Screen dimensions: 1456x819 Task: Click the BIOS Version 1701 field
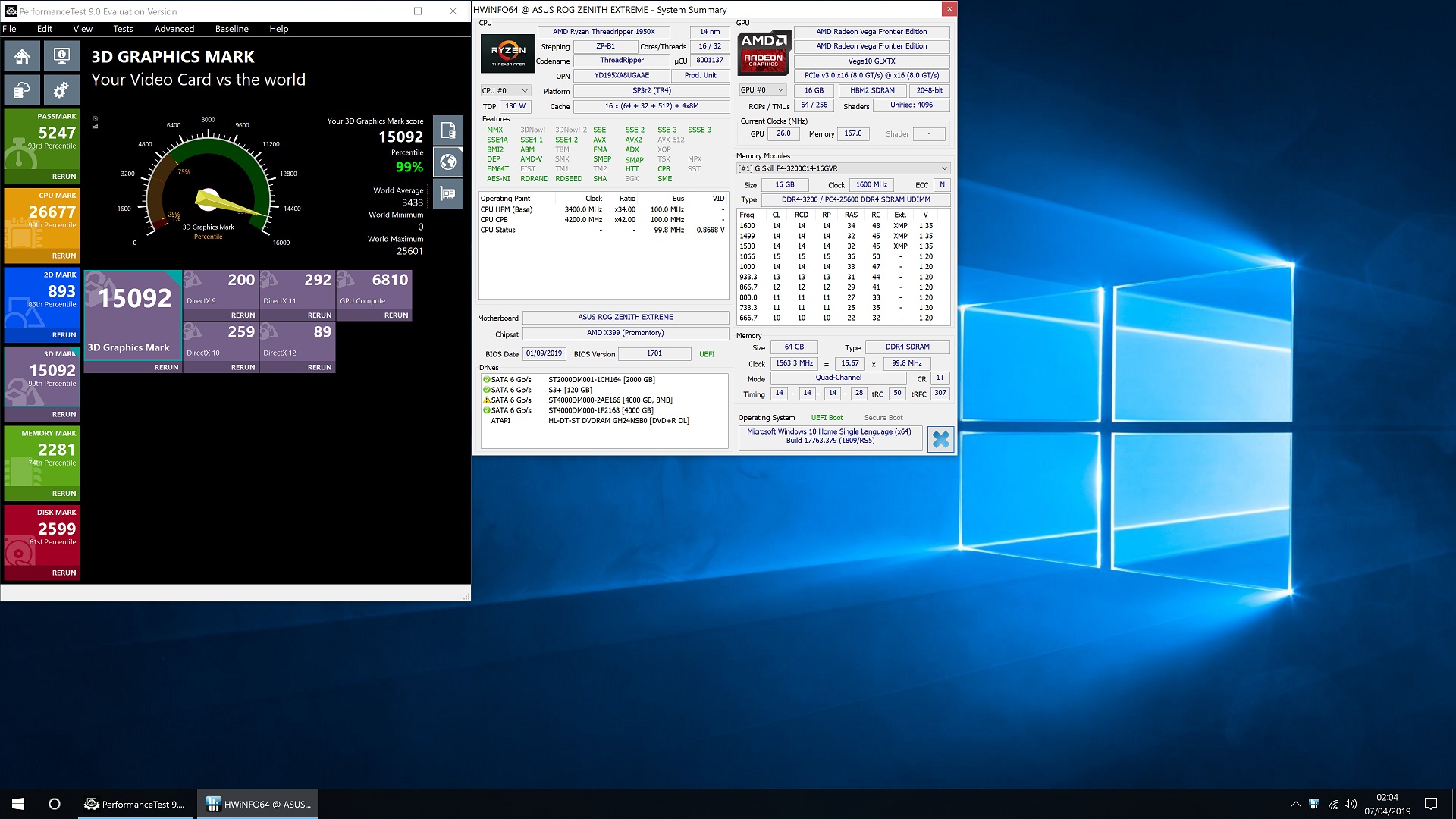pos(654,353)
